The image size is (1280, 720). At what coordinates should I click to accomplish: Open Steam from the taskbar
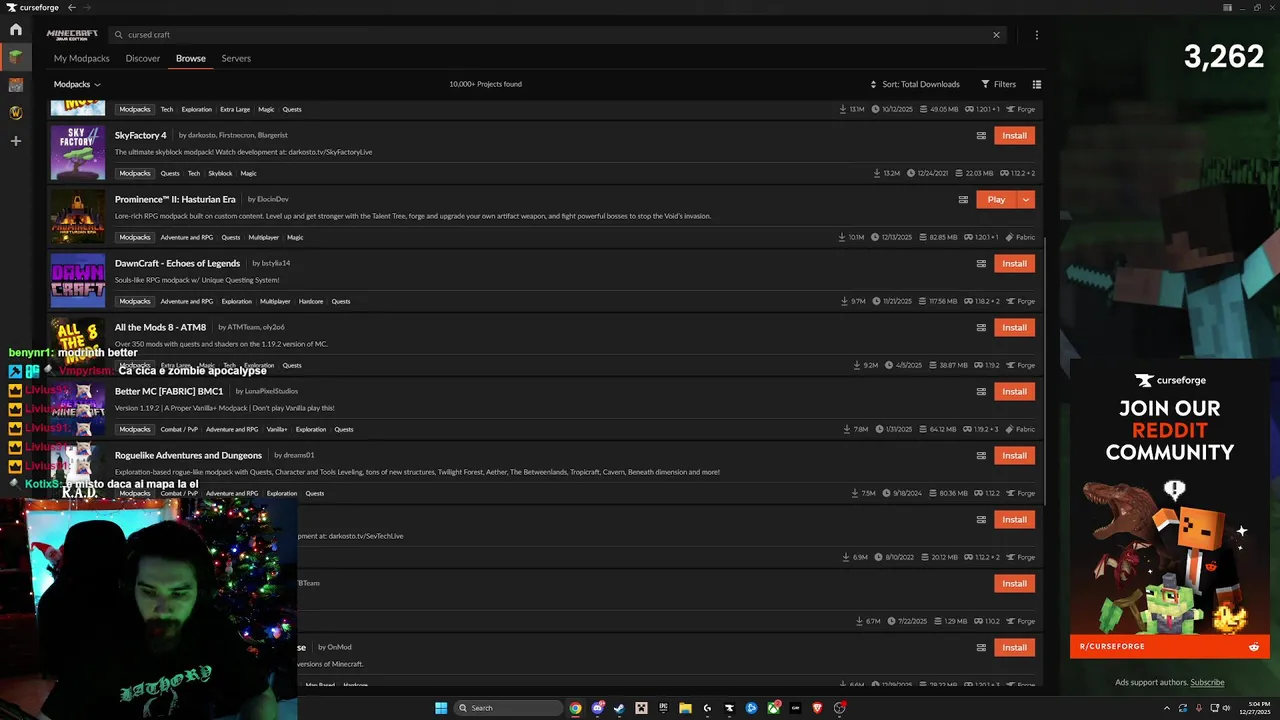(619, 708)
